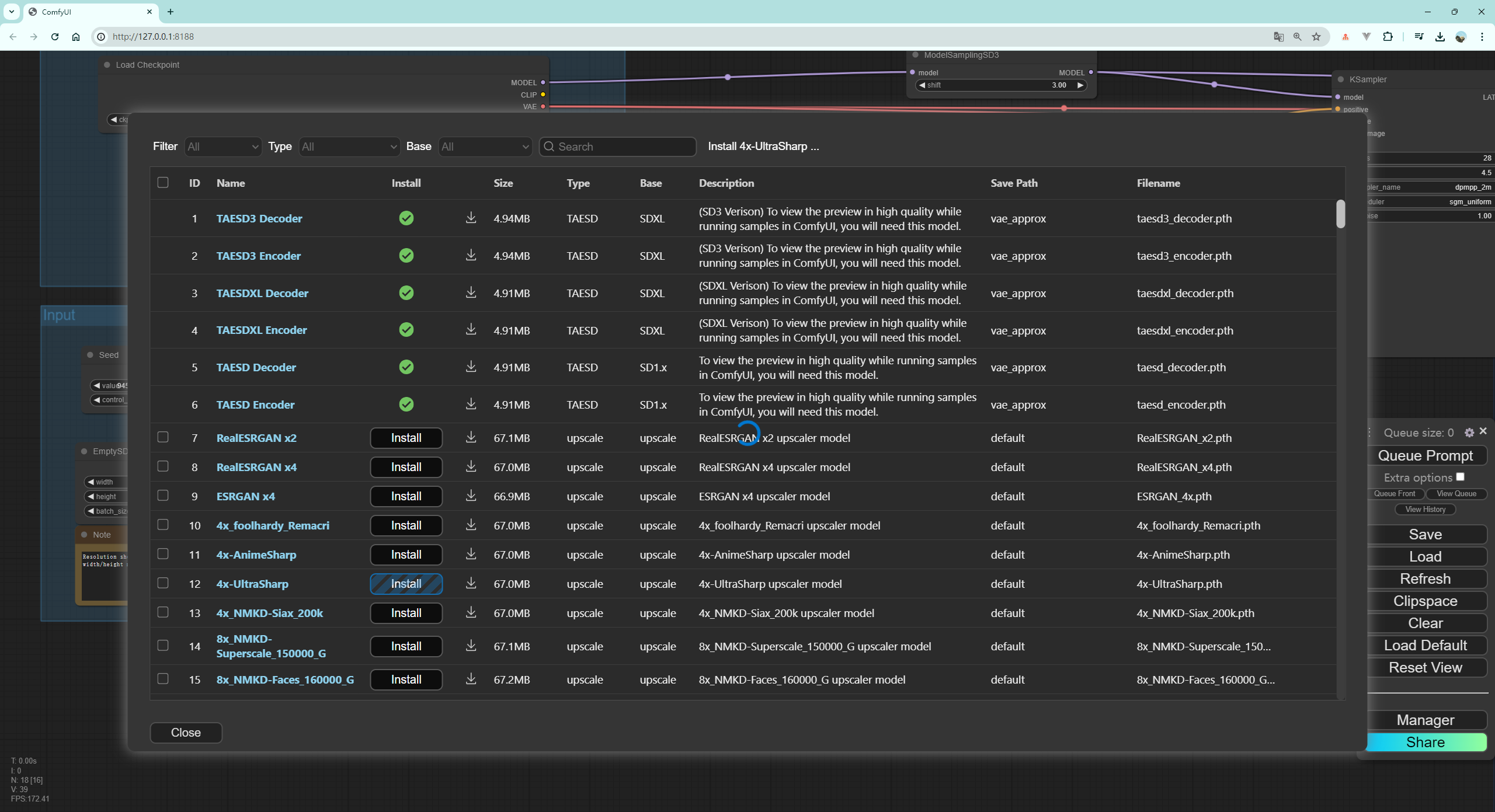Click the denoise 1.00 slider field

pyautogui.click(x=1431, y=216)
